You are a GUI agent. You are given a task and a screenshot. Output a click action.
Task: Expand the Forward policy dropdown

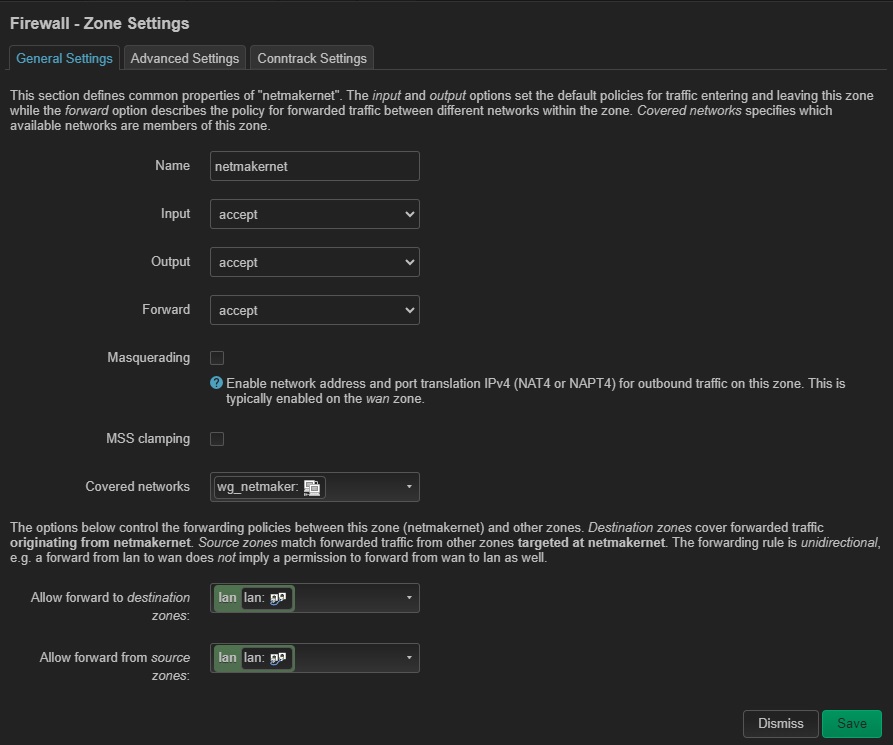pos(314,310)
